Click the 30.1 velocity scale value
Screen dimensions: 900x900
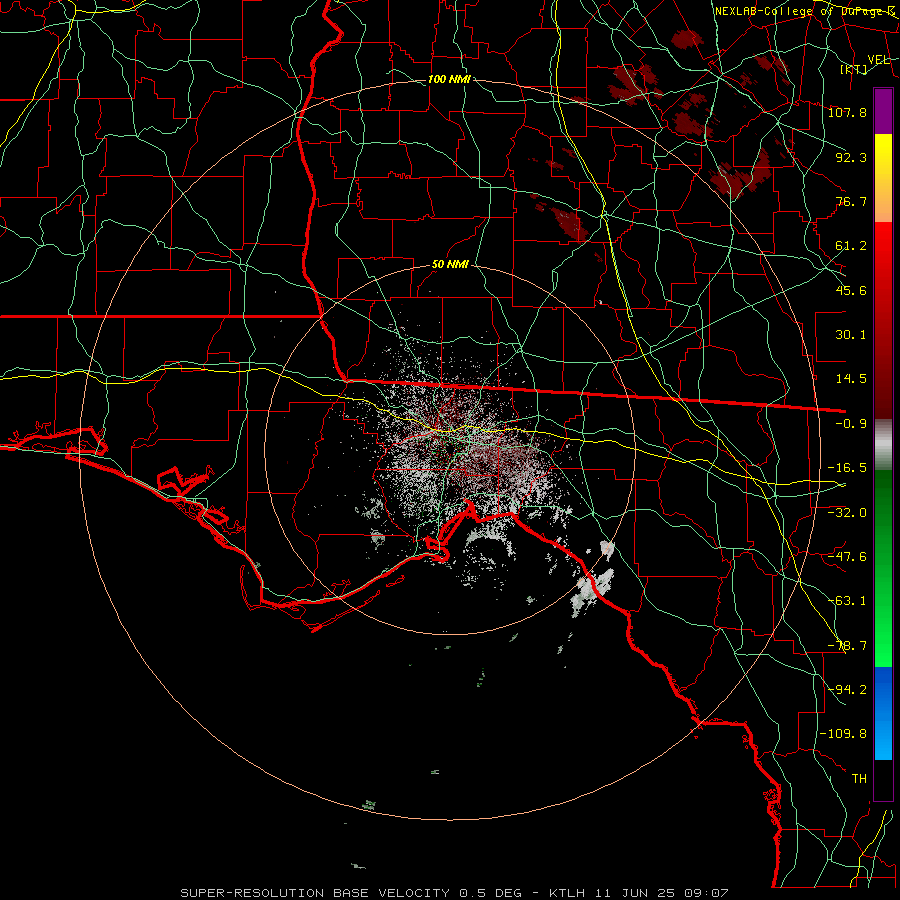pyautogui.click(x=851, y=335)
